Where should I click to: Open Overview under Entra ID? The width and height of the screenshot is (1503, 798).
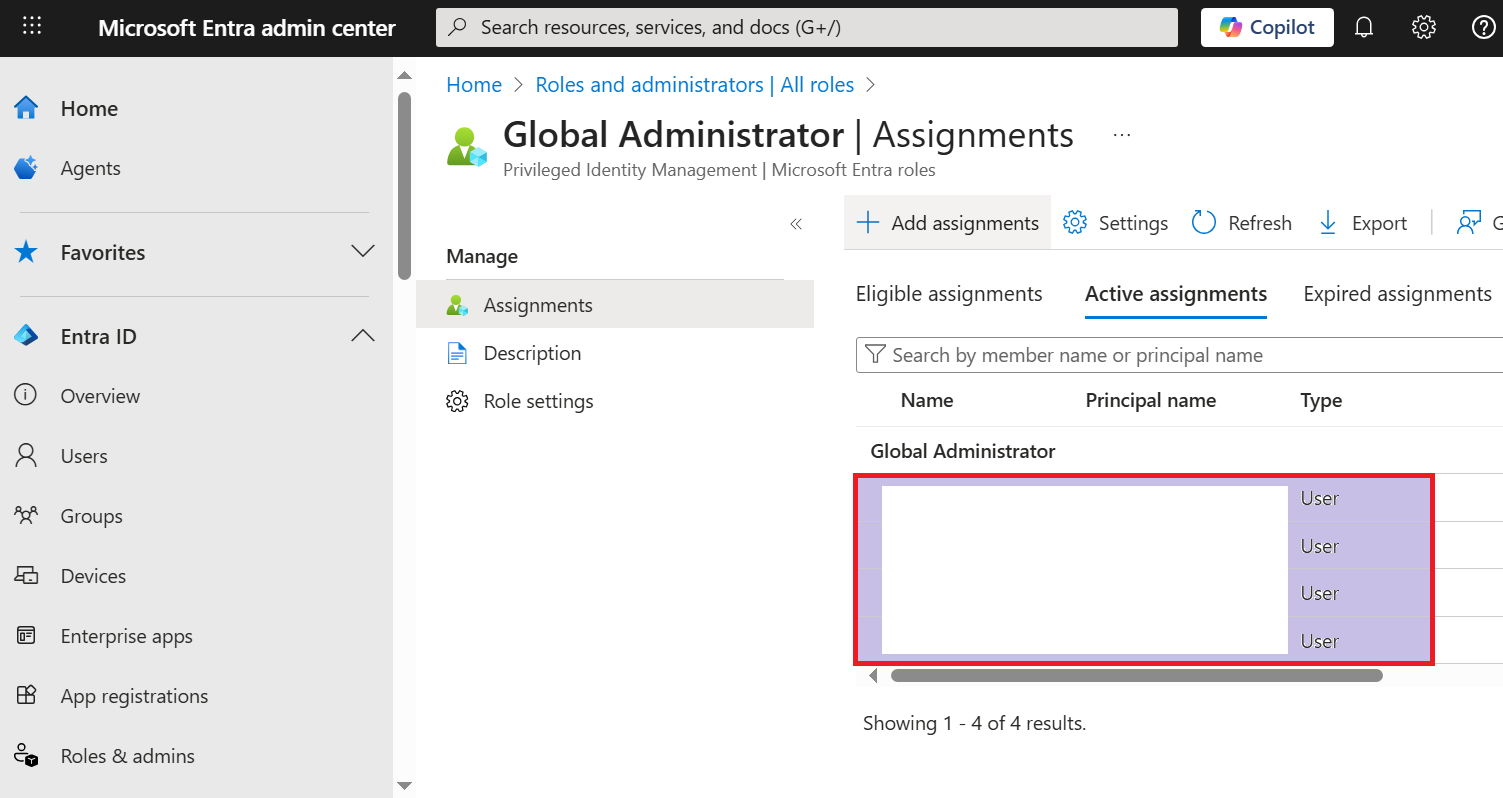[x=100, y=396]
